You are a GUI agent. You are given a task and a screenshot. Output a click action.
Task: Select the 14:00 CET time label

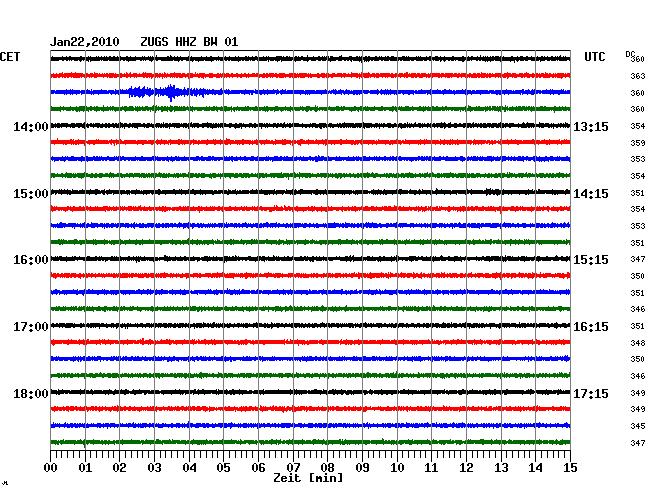tap(31, 127)
